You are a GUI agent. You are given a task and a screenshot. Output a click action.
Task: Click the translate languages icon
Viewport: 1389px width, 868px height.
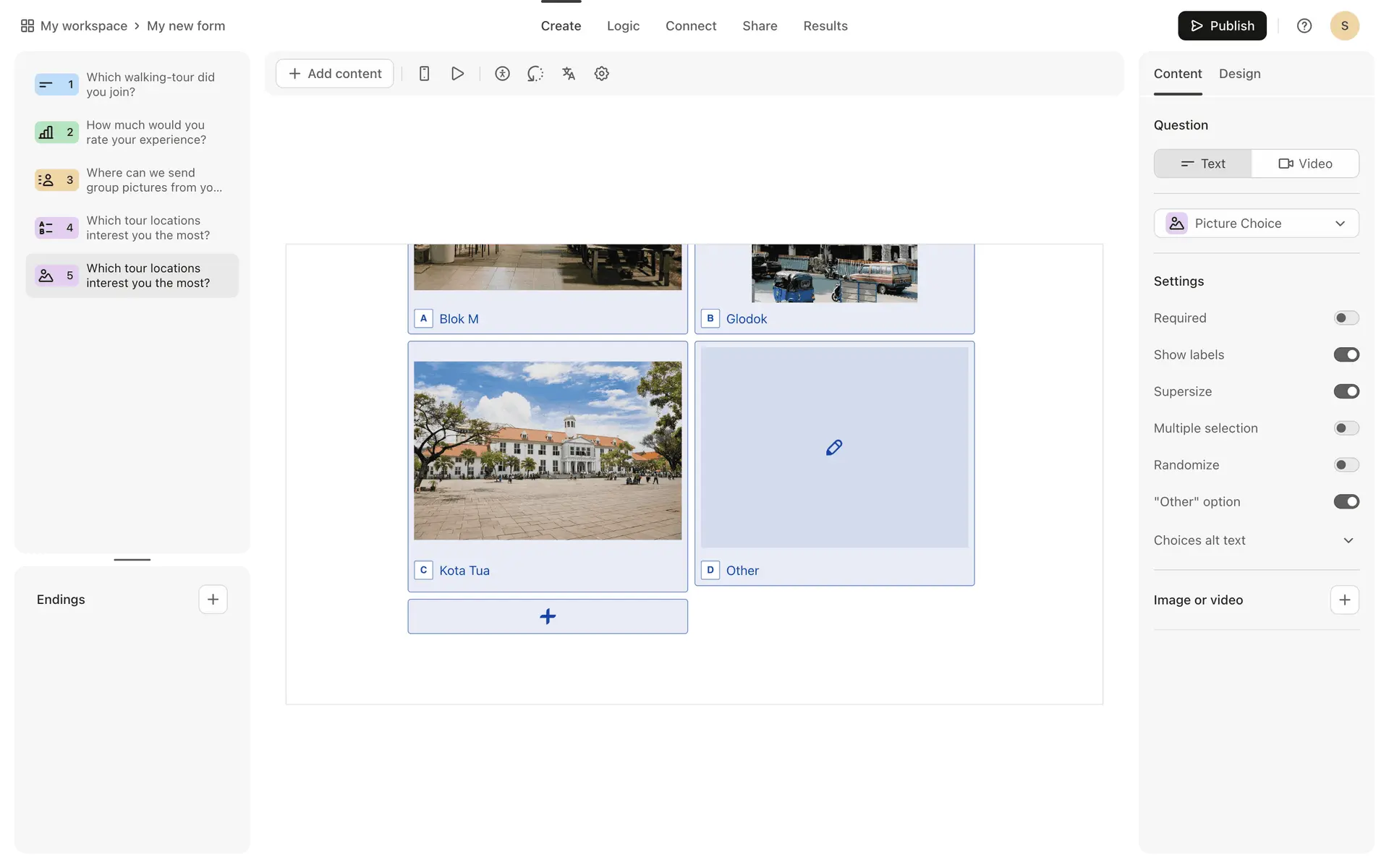[569, 74]
